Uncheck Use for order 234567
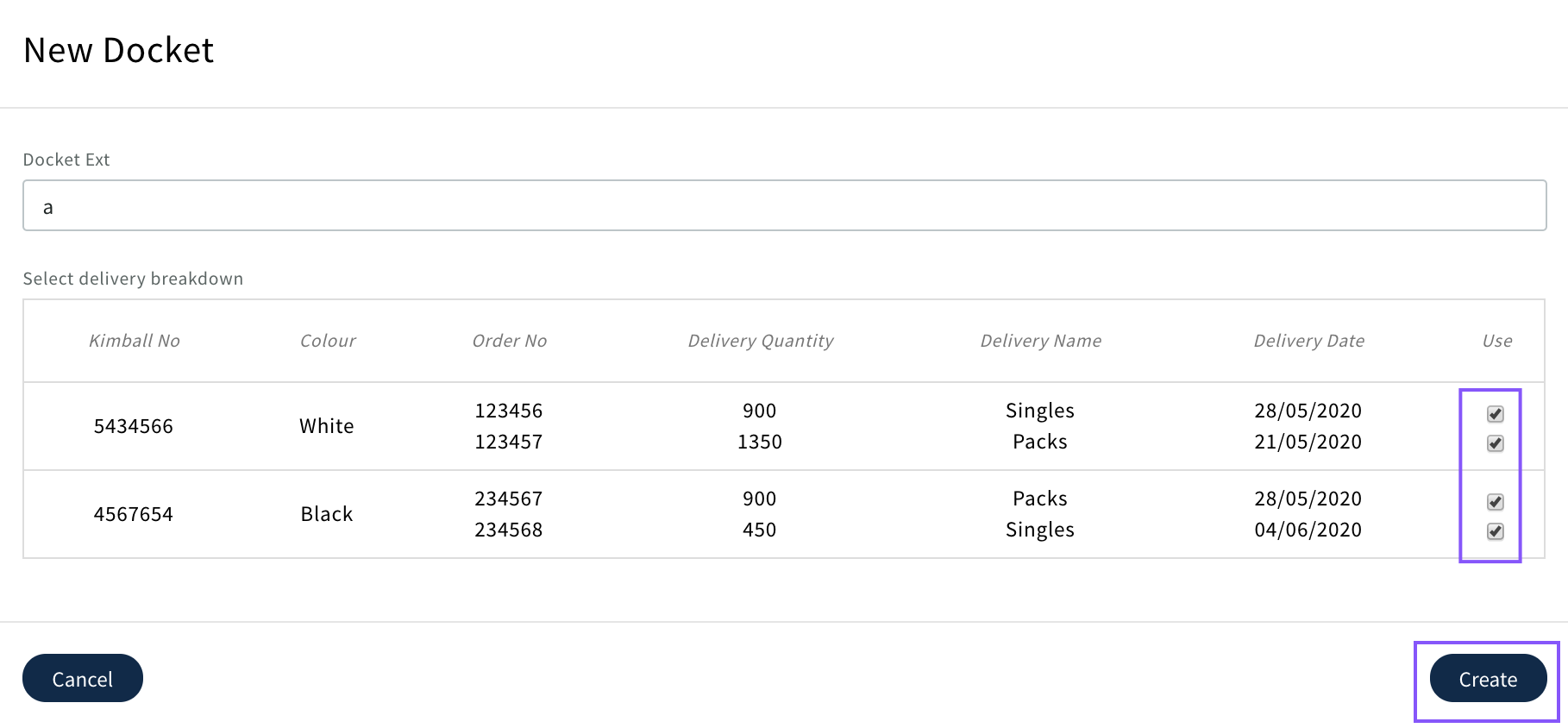Image resolution: width=1568 pixels, height=728 pixels. click(1496, 502)
